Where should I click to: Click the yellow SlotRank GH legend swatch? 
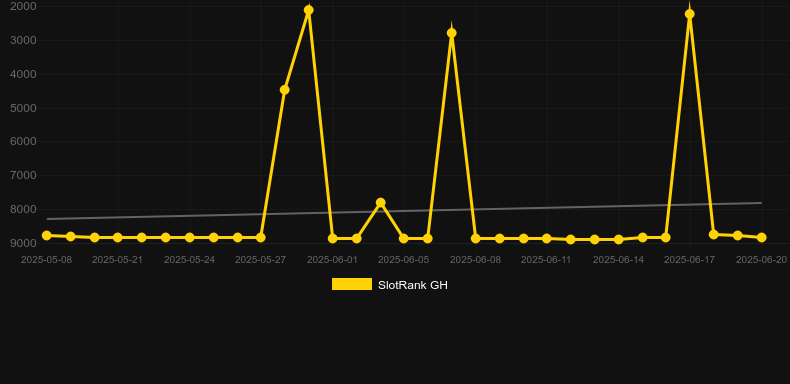352,284
